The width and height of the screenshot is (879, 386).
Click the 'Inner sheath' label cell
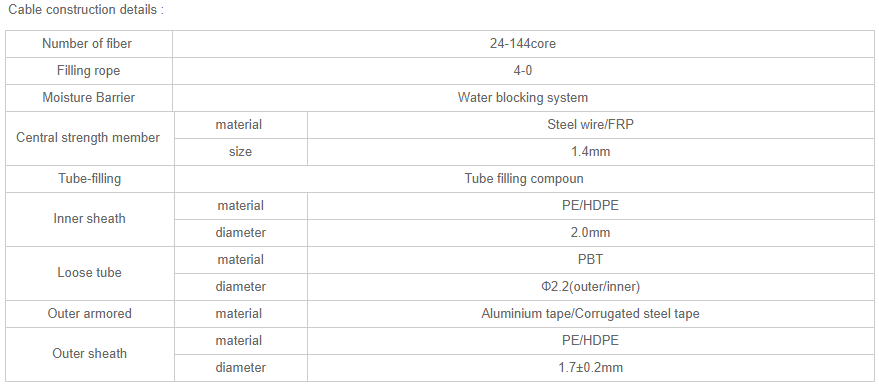[x=89, y=219]
